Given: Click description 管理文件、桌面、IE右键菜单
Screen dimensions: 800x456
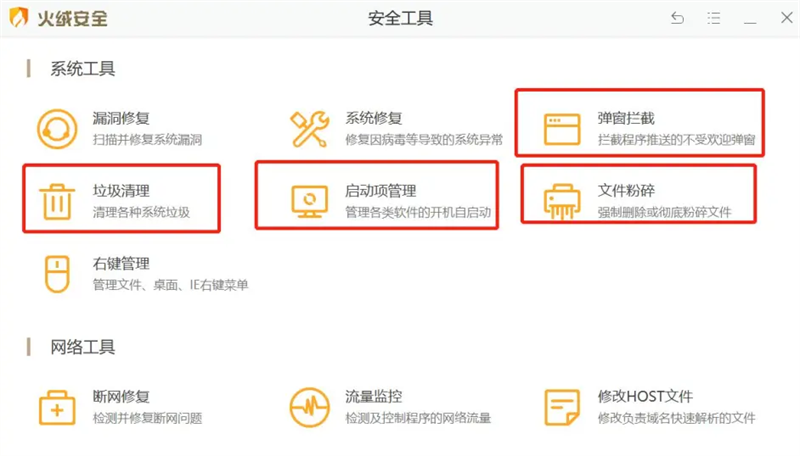Looking at the screenshot, I should point(170,285).
